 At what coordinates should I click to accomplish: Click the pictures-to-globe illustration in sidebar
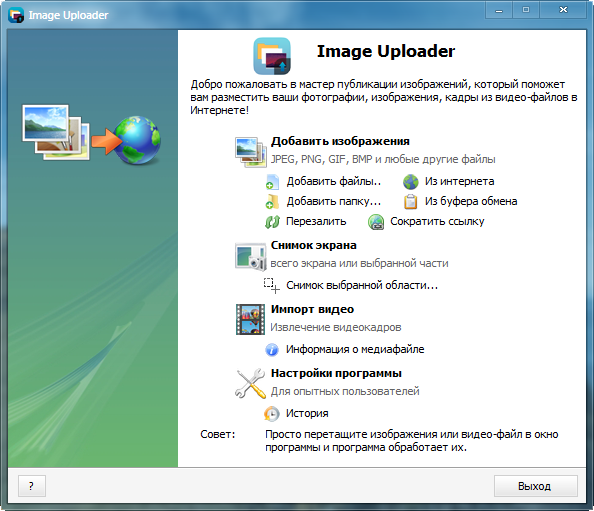(x=91, y=134)
